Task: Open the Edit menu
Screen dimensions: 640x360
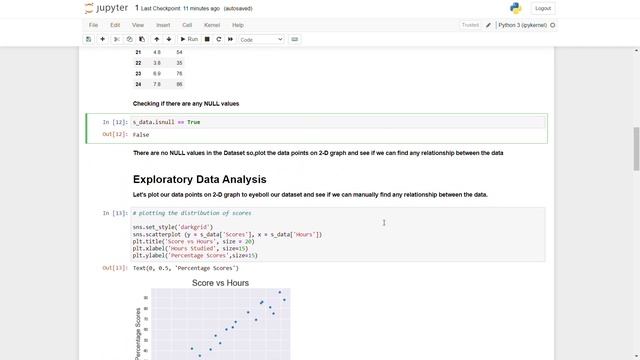Action: (x=115, y=25)
